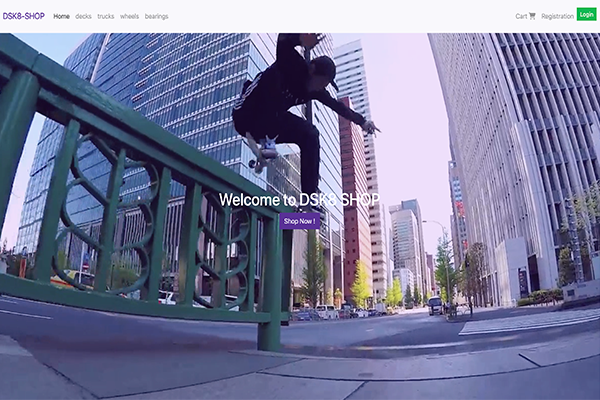Viewport: 600px width, 400px height.
Task: Click the shopping cart icon
Action: (532, 16)
